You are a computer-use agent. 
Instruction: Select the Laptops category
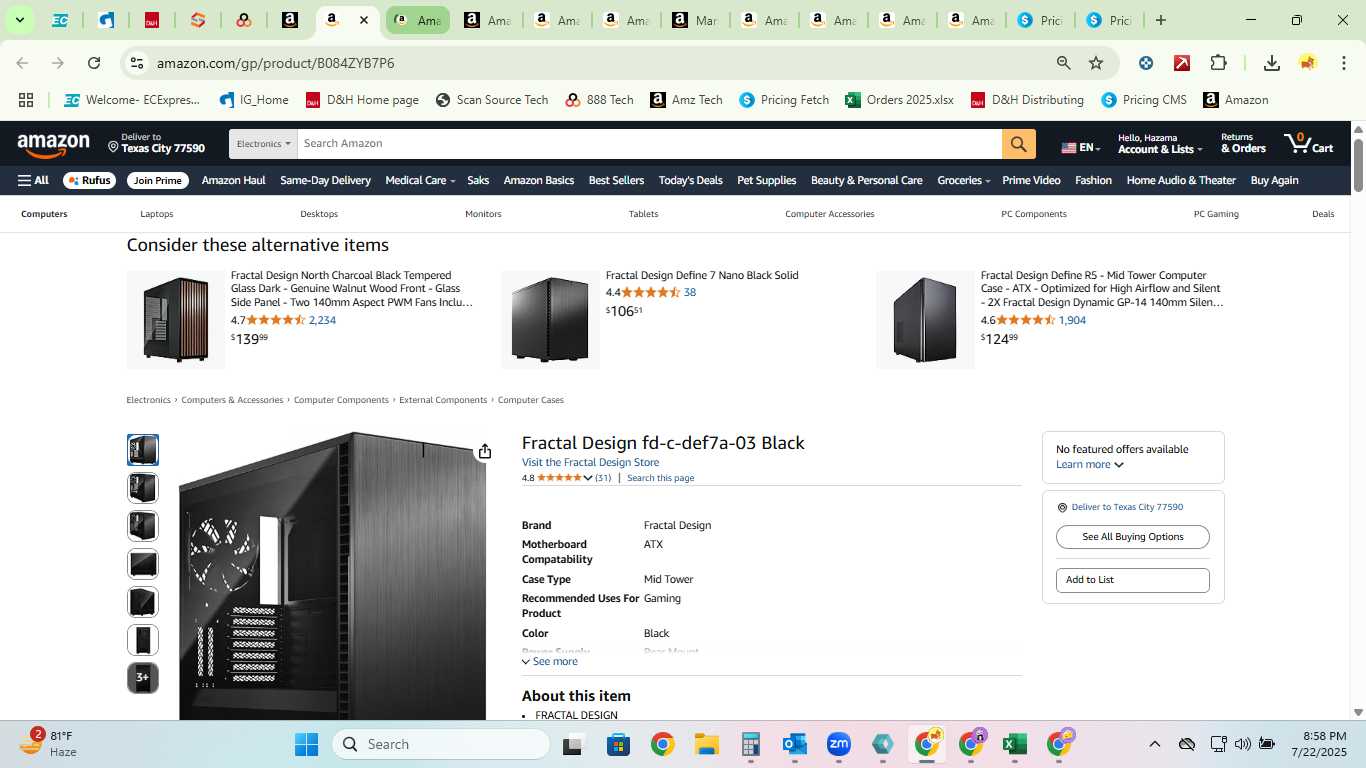coord(157,214)
